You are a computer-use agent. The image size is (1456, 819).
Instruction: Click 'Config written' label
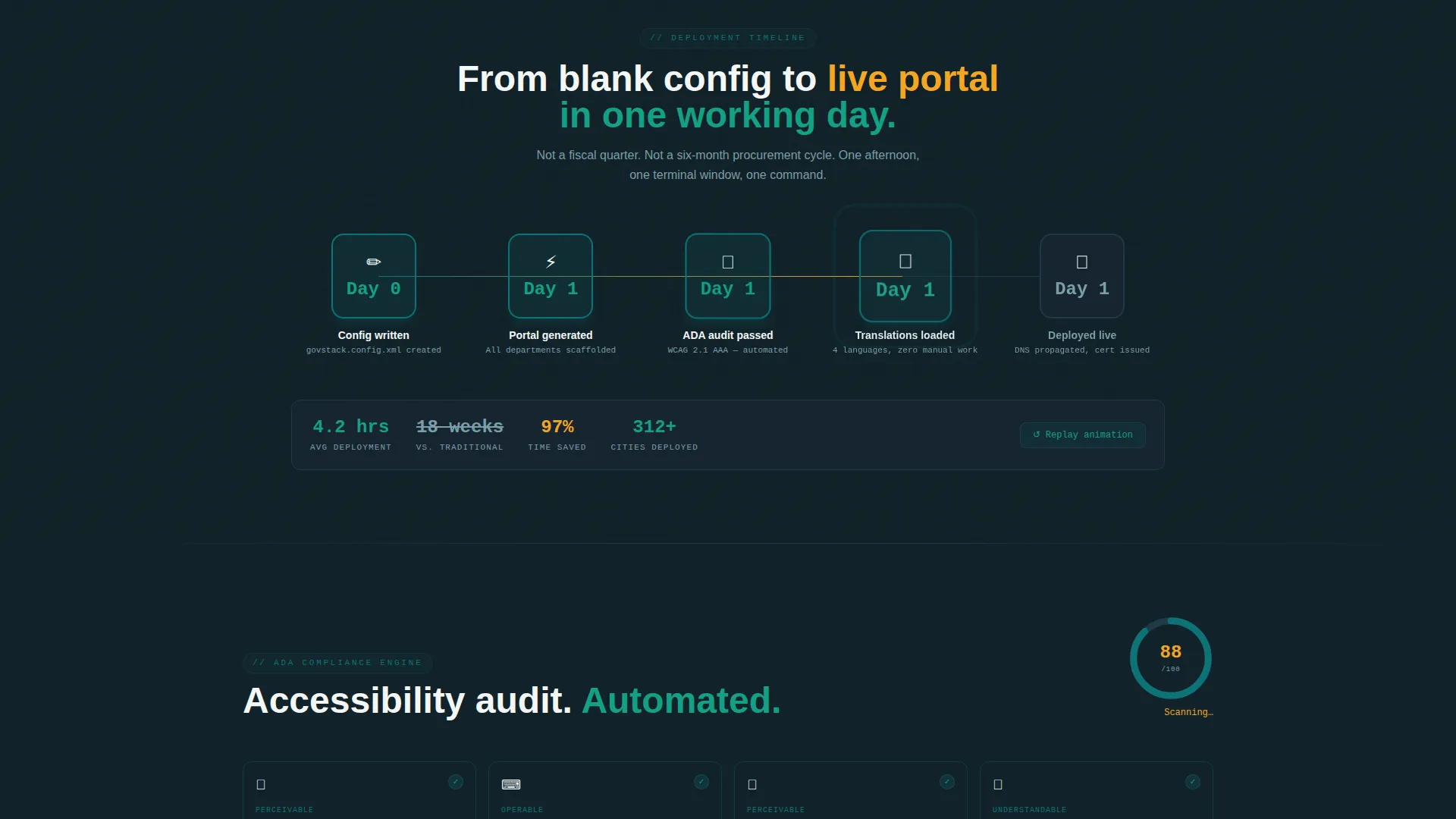[x=374, y=335]
